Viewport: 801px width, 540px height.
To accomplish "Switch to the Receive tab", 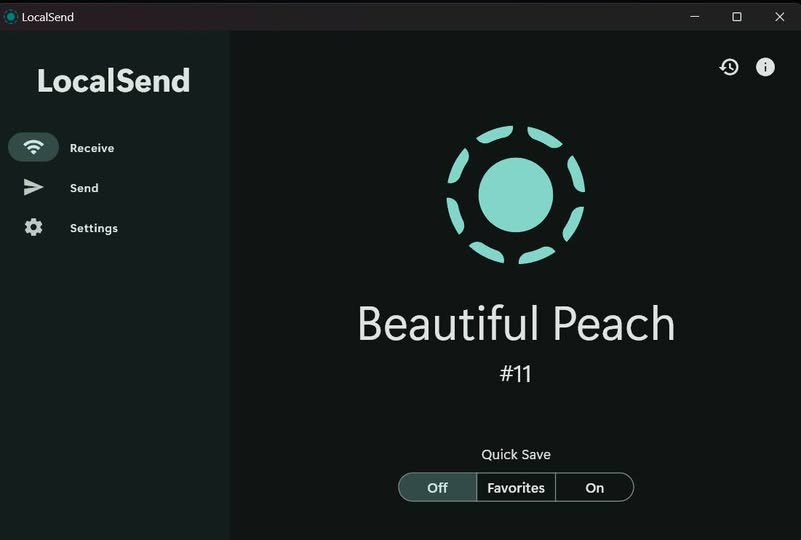I will pyautogui.click(x=92, y=148).
